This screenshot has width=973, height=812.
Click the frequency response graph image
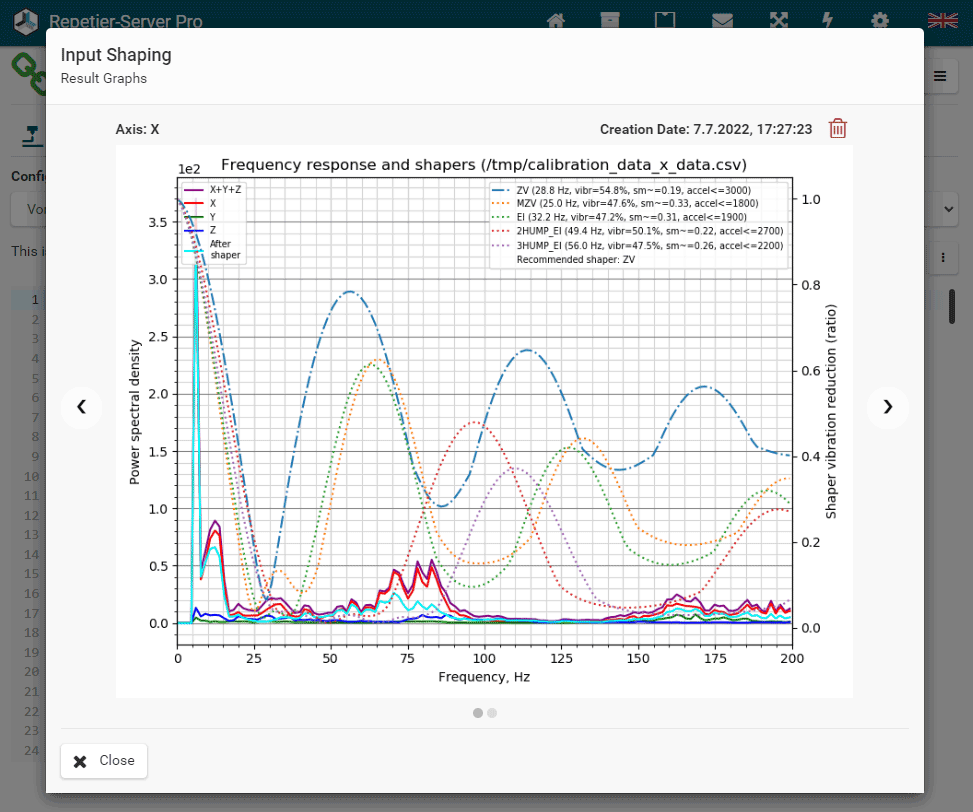[x=484, y=420]
